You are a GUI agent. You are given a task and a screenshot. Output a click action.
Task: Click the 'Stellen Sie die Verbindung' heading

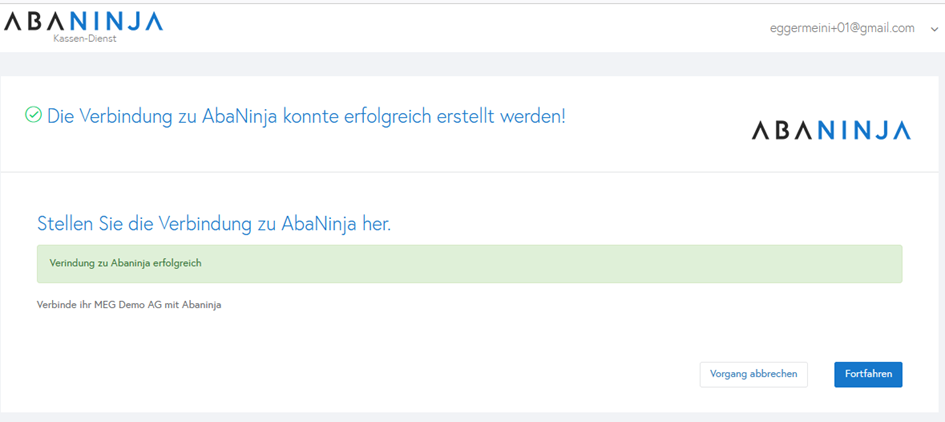[x=213, y=224]
